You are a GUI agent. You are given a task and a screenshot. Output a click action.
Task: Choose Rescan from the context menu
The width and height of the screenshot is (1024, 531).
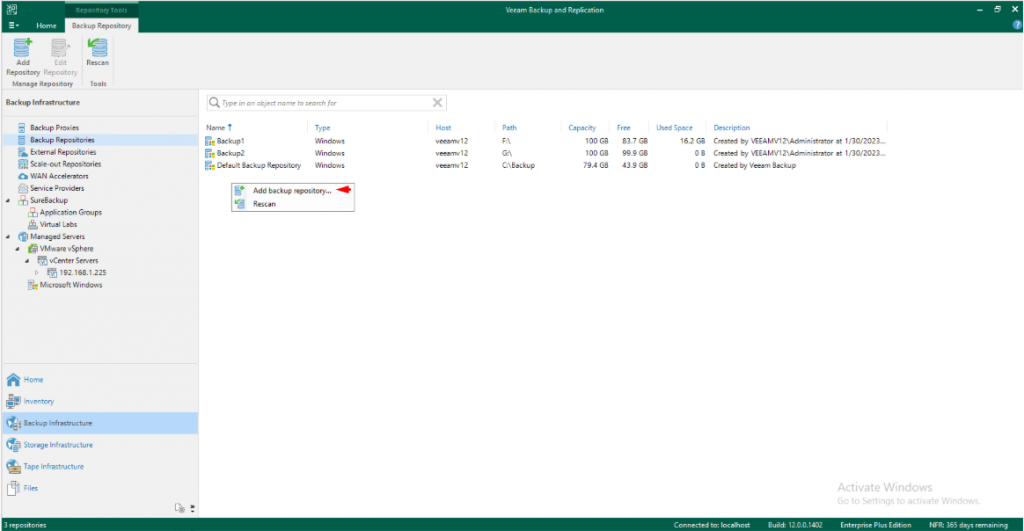264,204
